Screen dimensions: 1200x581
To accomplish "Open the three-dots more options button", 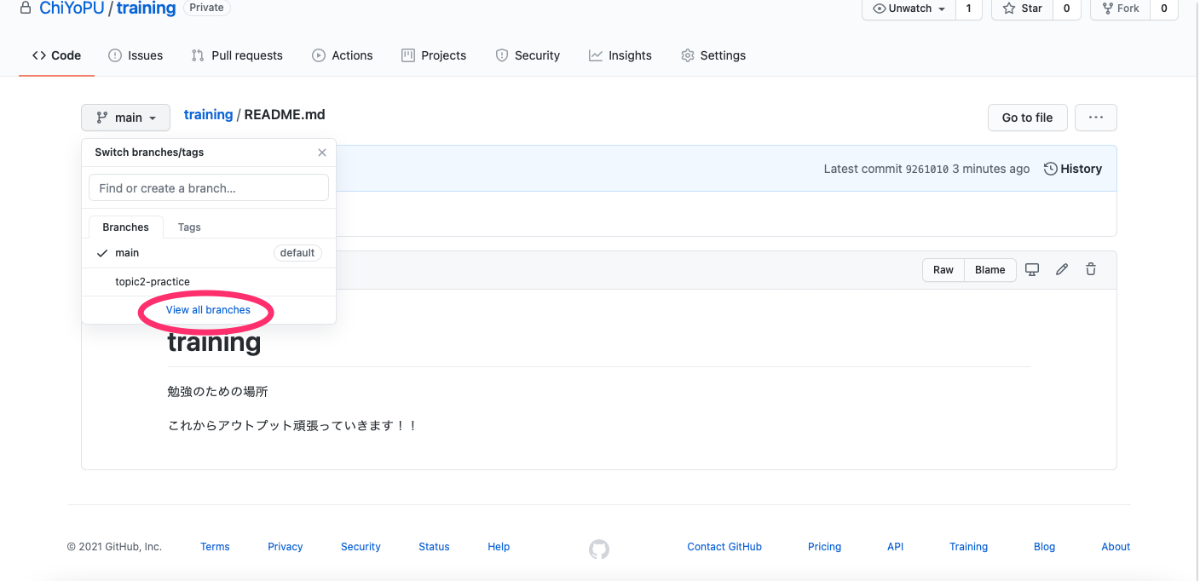I will (1096, 118).
